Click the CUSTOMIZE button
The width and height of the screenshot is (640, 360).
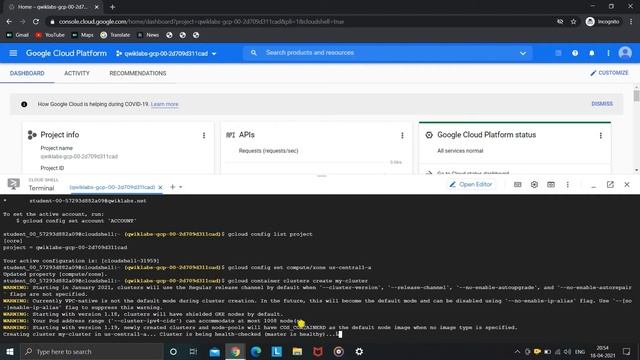coord(609,73)
